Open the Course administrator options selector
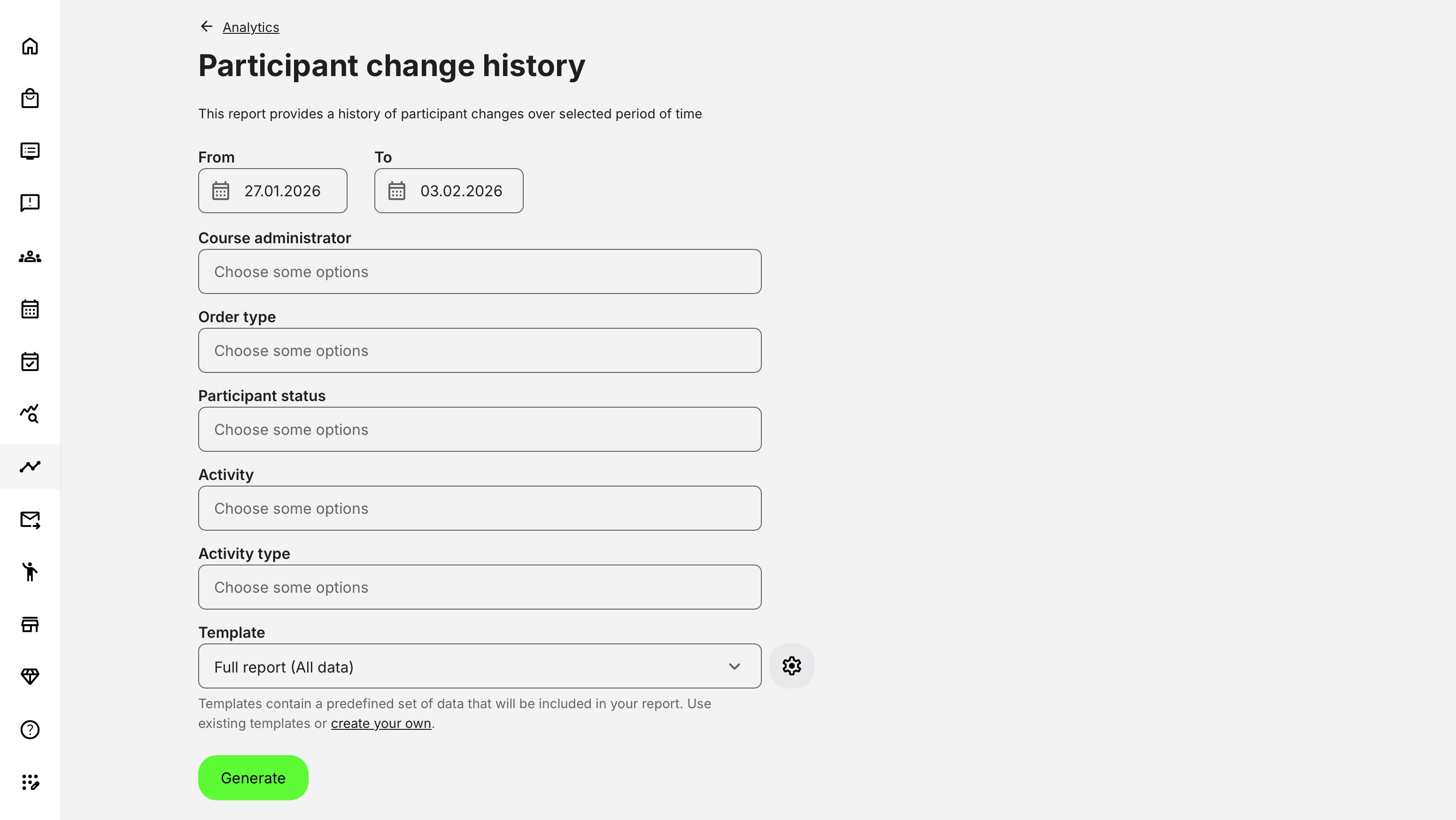The height and width of the screenshot is (820, 1456). click(479, 271)
